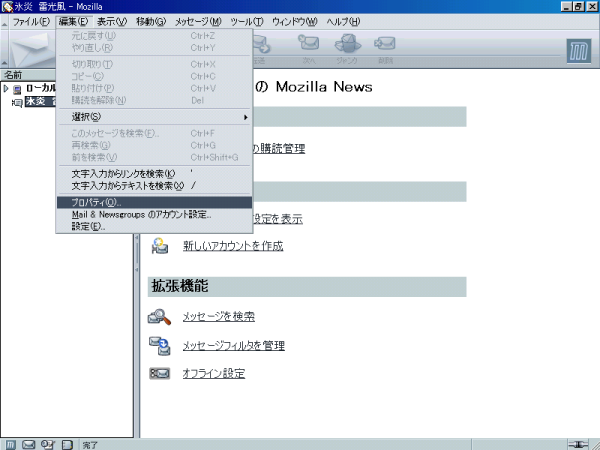The image size is (600, 450).
Task: Toggle the online/offline connection icon
Action: 578,445
